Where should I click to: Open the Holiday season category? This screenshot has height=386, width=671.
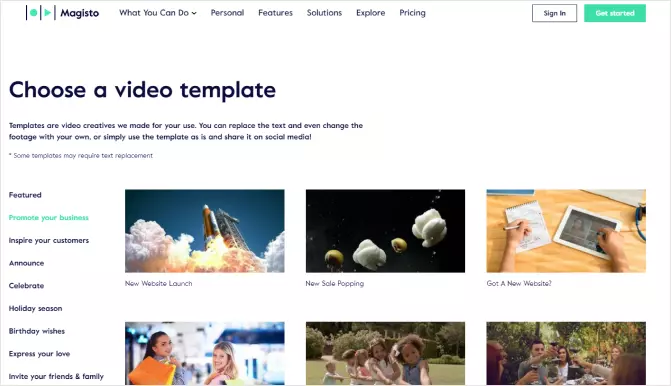point(36,308)
